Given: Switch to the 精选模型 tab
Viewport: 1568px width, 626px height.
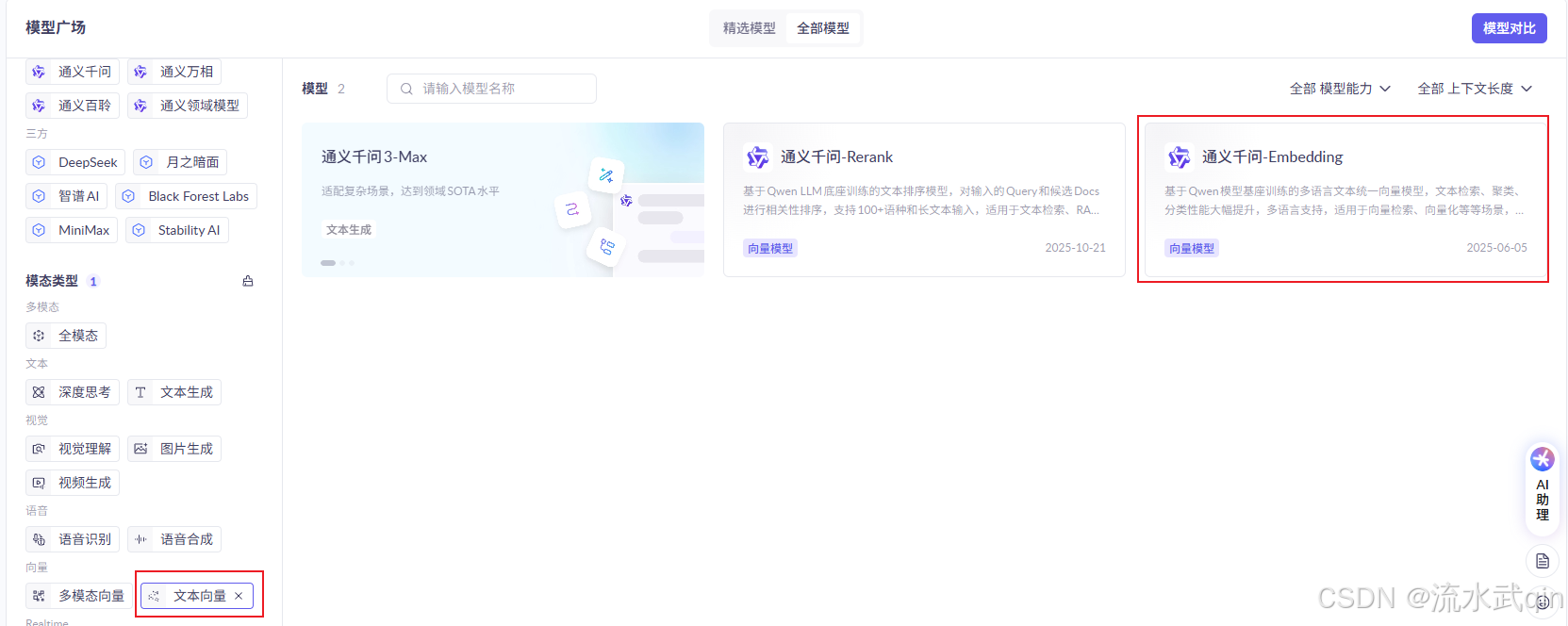Looking at the screenshot, I should tap(749, 28).
